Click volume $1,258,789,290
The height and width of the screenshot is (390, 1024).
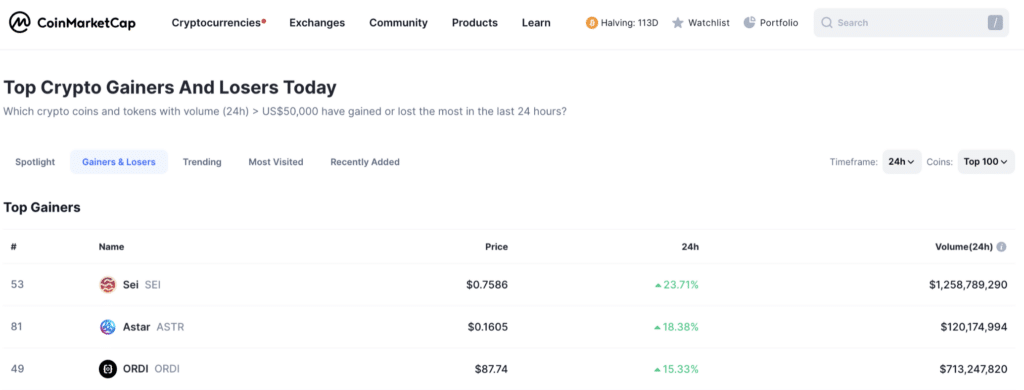[x=968, y=285]
